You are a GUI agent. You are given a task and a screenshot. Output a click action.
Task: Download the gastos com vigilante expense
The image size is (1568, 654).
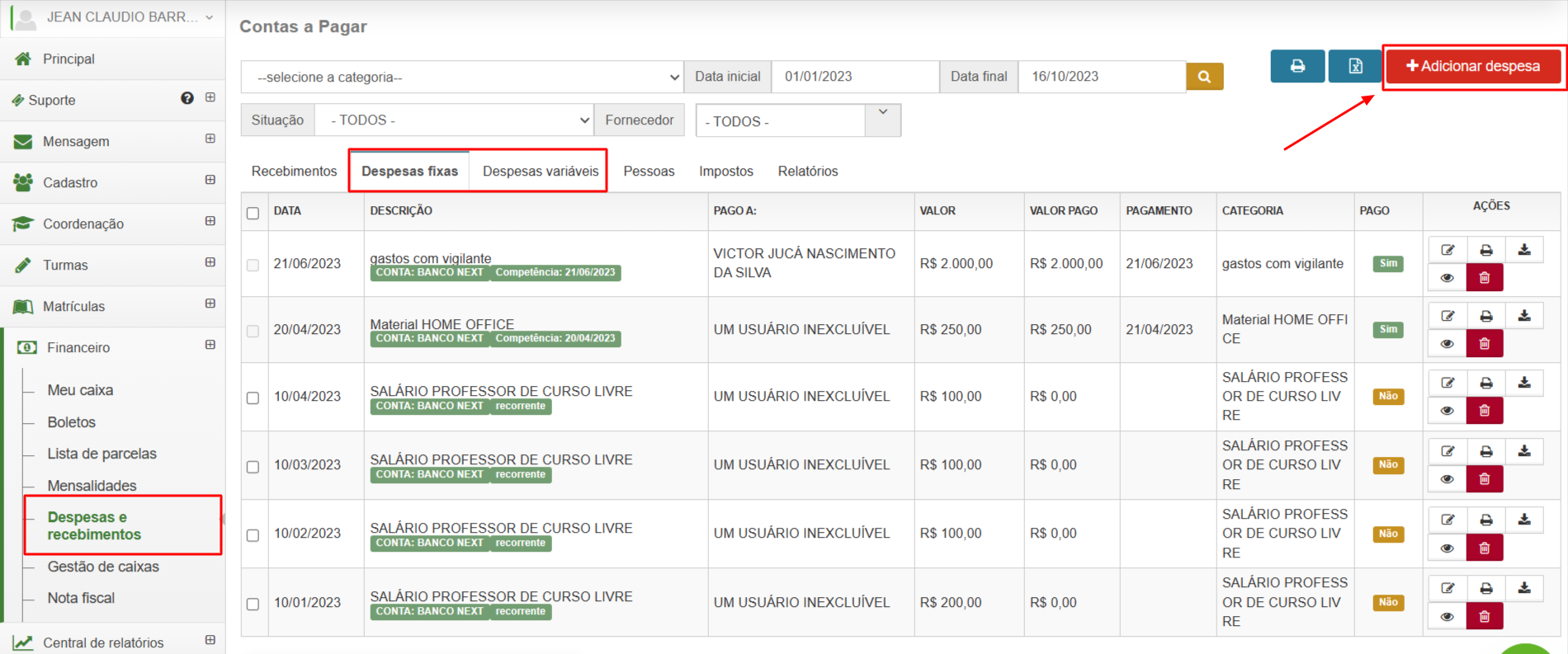pos(1524,250)
